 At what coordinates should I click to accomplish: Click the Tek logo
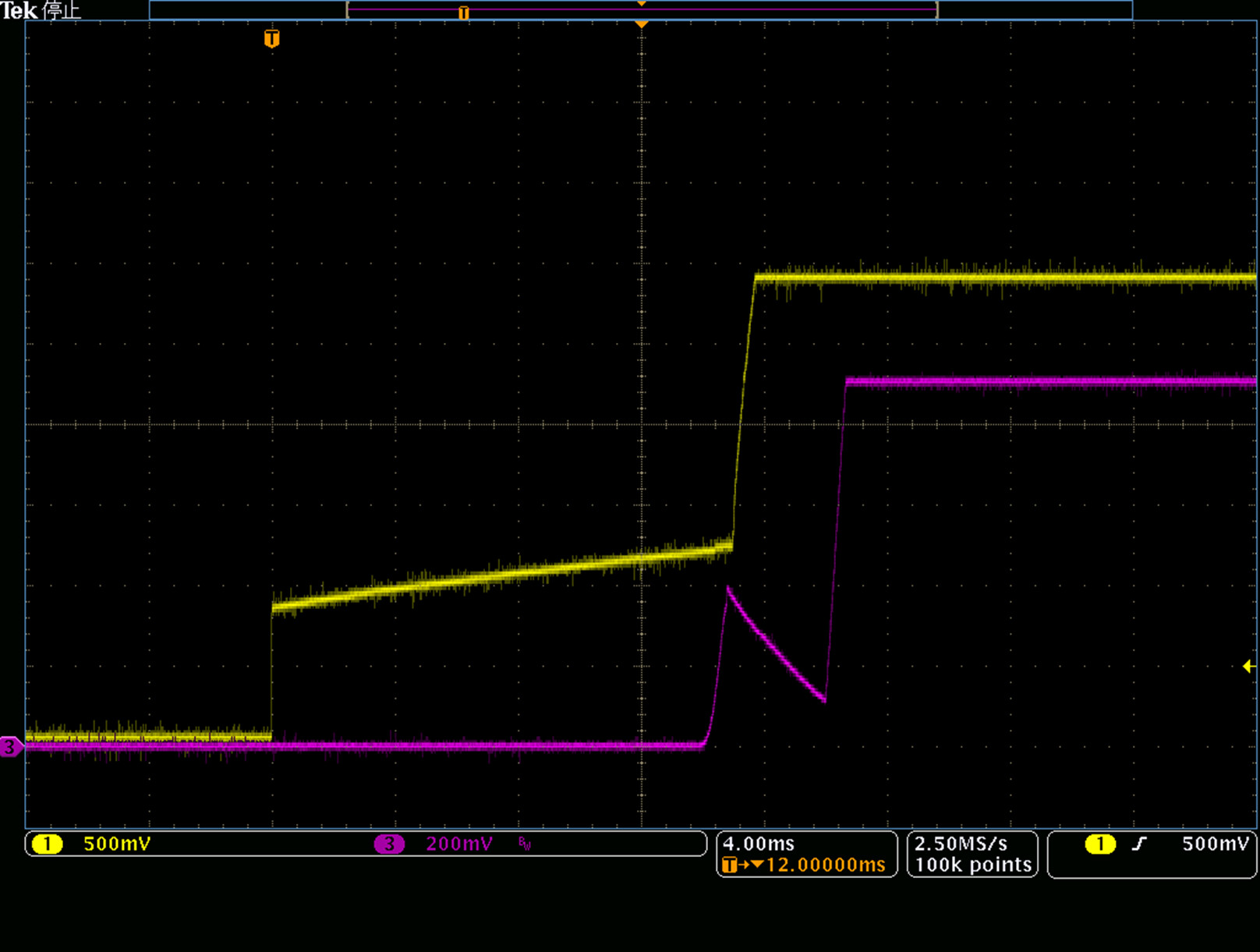[19, 10]
